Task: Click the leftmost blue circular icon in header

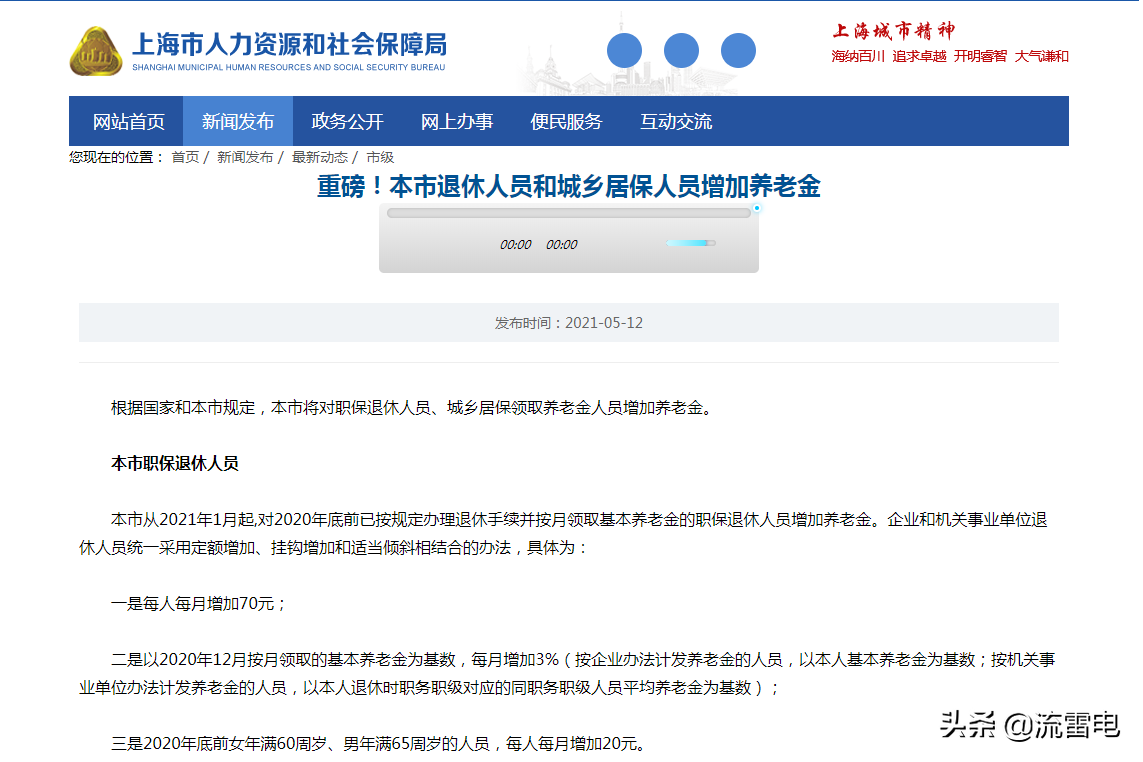Action: (x=626, y=48)
